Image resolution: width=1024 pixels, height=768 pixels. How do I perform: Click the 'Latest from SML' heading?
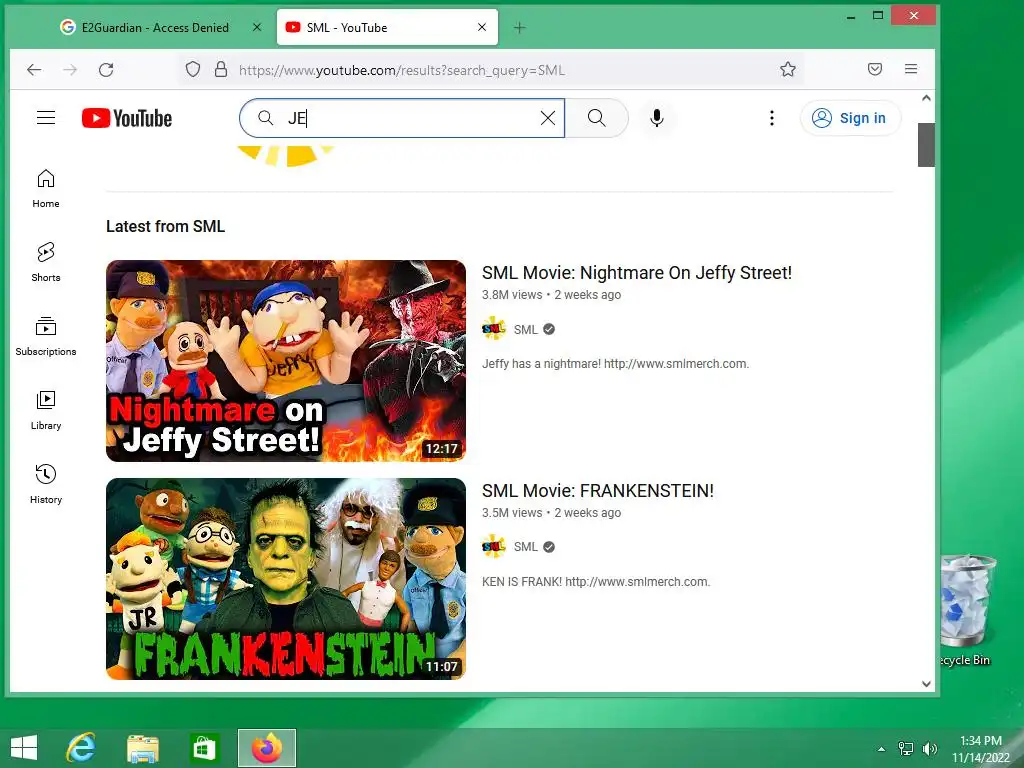click(165, 227)
